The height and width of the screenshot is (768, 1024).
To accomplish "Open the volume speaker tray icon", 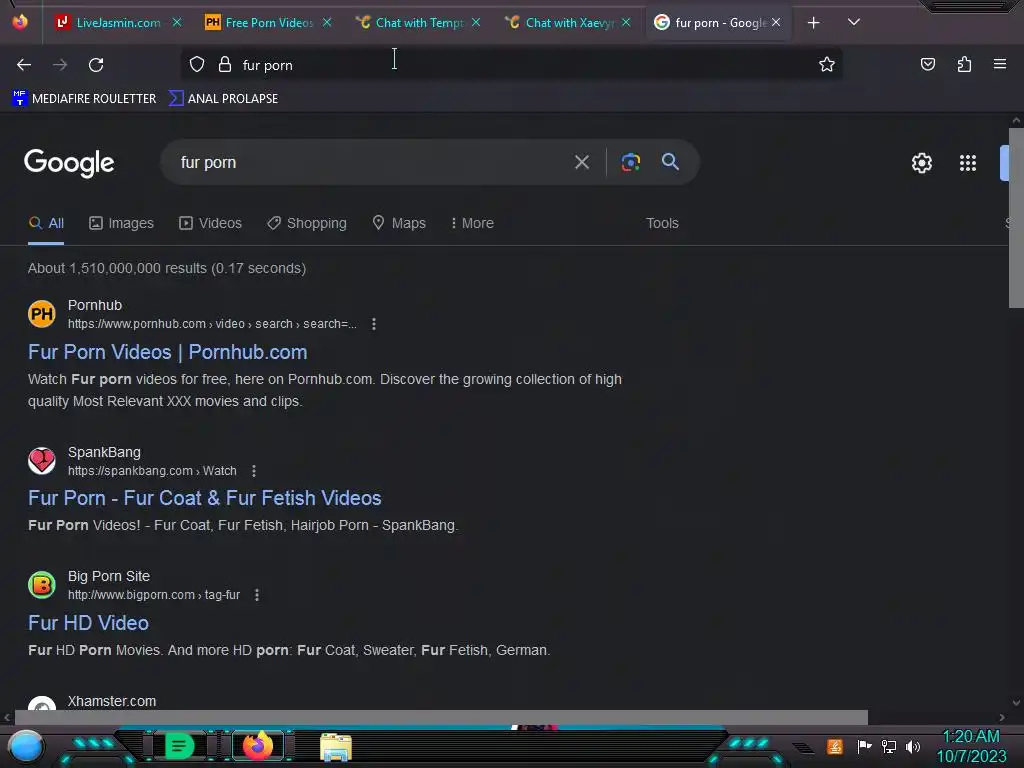I will tap(913, 746).
